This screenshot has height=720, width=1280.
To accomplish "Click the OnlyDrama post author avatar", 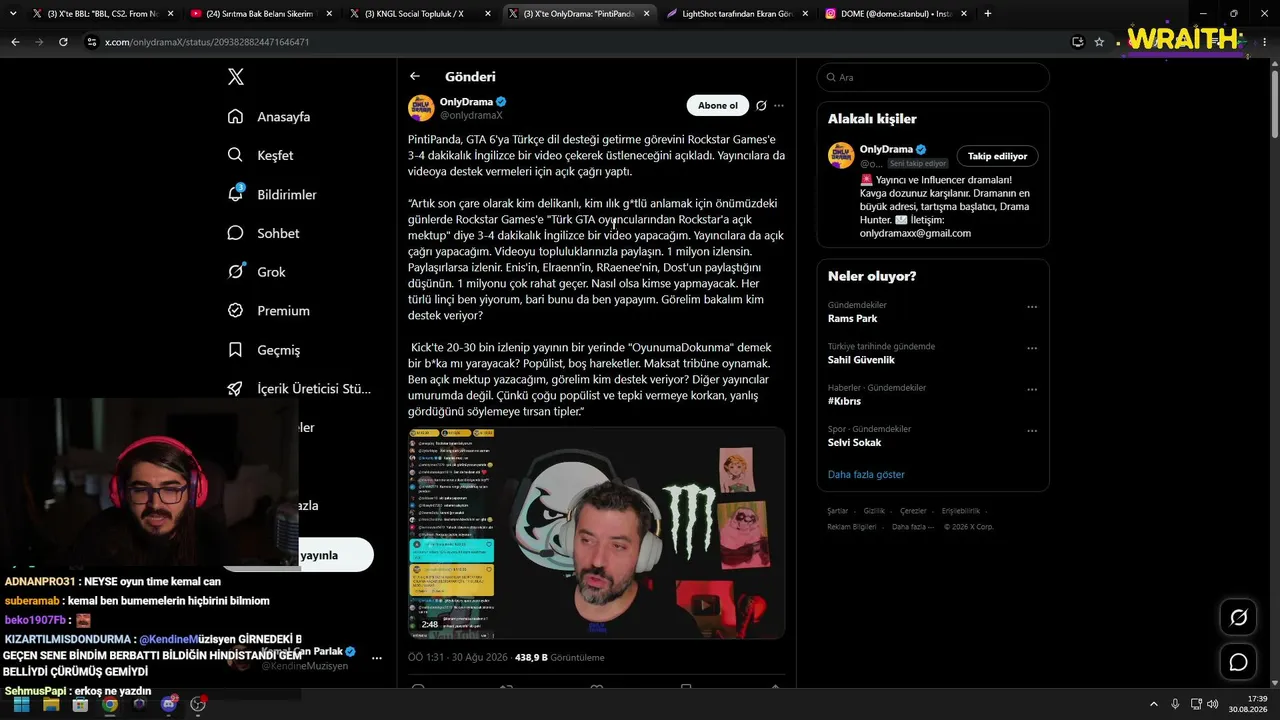I will click(x=421, y=108).
